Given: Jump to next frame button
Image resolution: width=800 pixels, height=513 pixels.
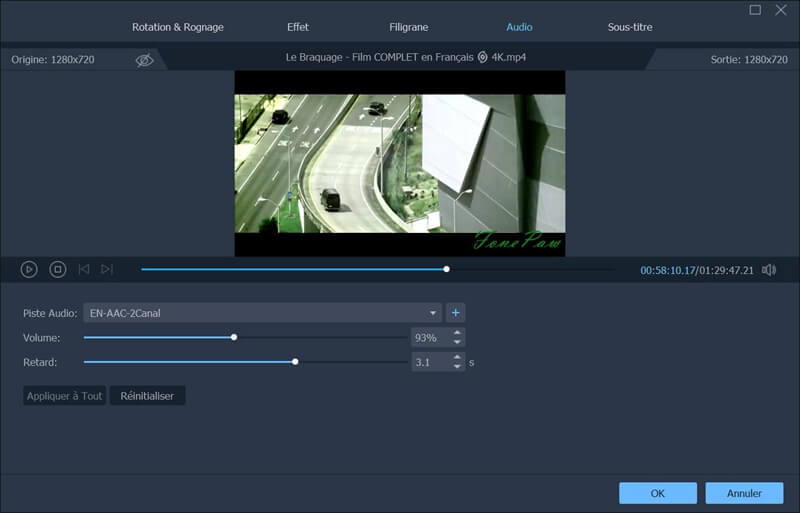Looking at the screenshot, I should point(107,269).
